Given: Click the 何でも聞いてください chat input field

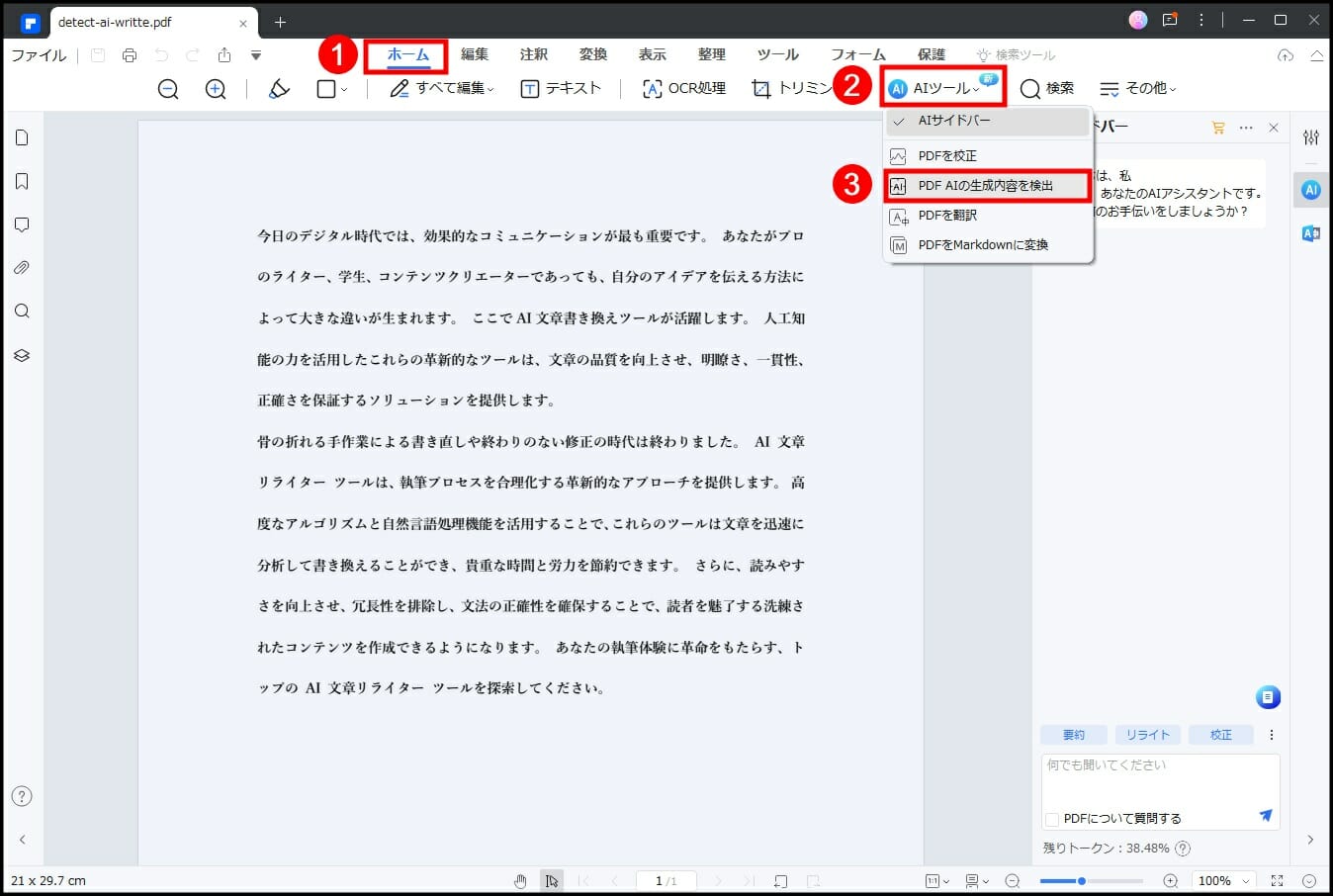Looking at the screenshot, I should click(1159, 779).
